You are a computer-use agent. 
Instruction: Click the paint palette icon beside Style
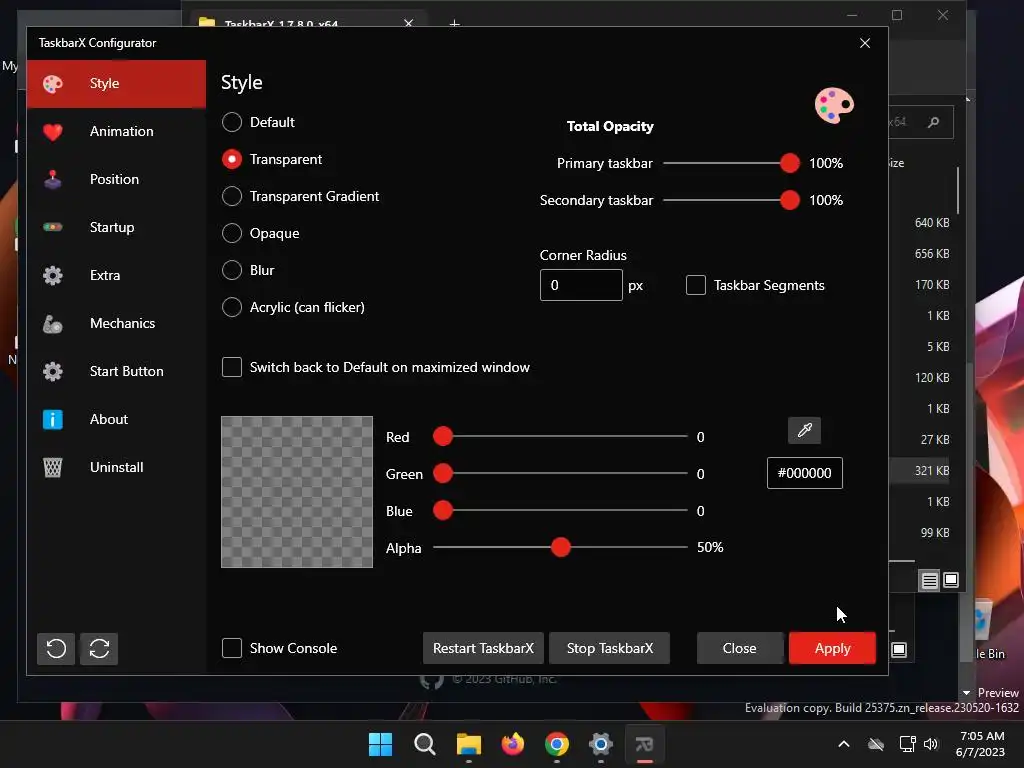(x=52, y=84)
